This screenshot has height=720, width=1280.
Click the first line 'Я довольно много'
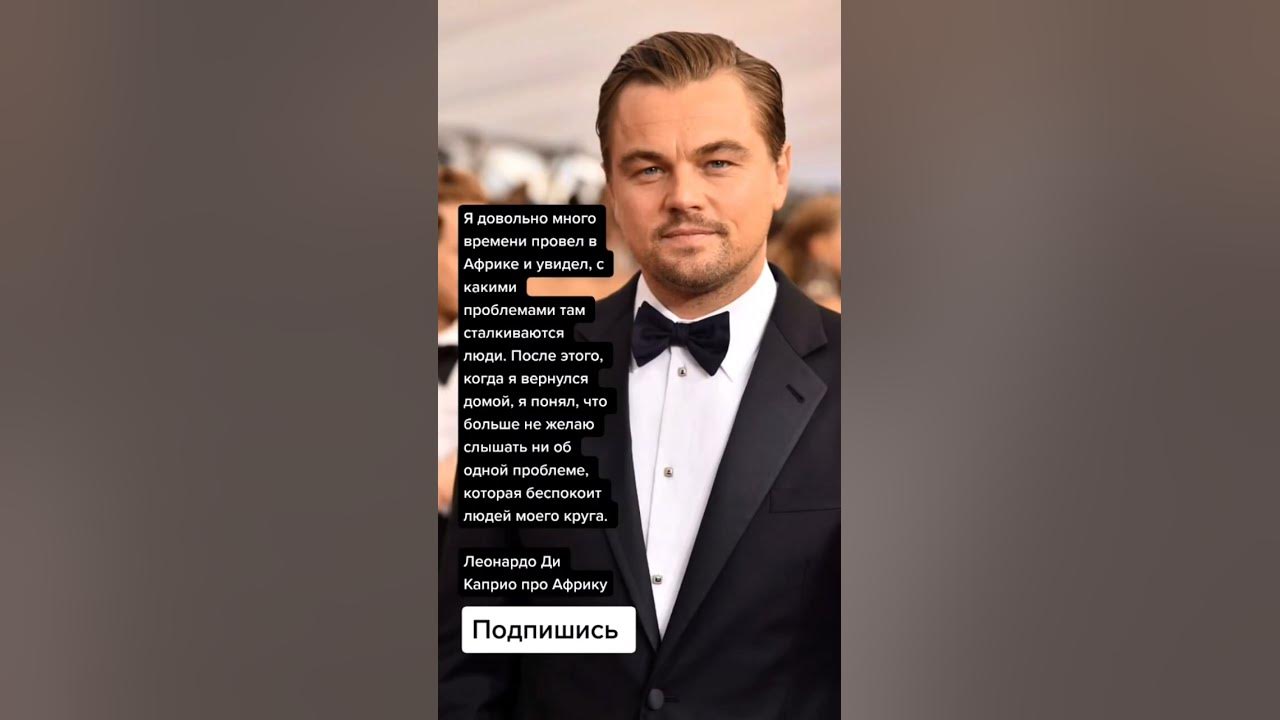(x=529, y=218)
